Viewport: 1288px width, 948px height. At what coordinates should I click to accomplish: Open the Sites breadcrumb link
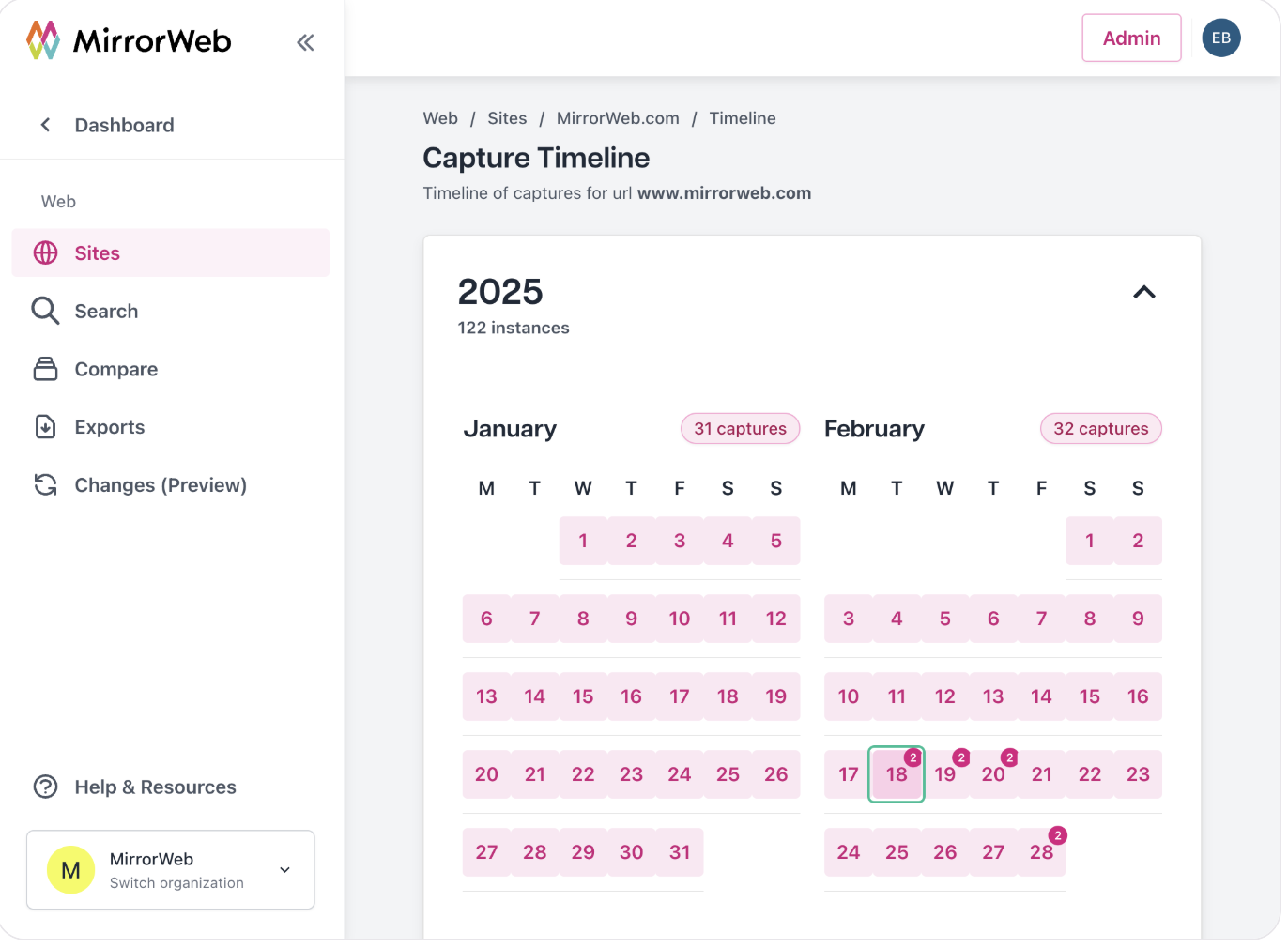coord(507,118)
